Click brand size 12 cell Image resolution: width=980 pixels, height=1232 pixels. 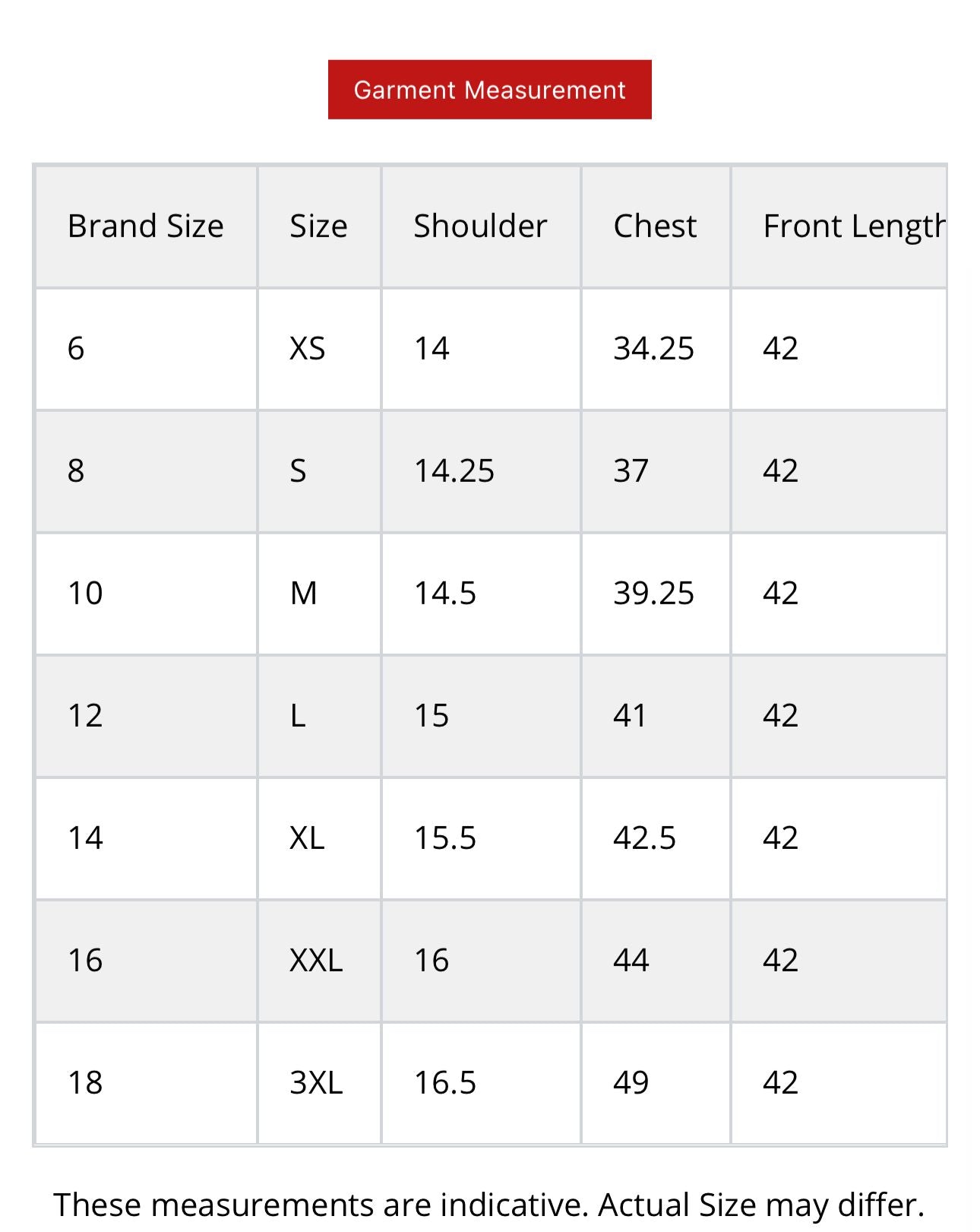[x=85, y=716]
